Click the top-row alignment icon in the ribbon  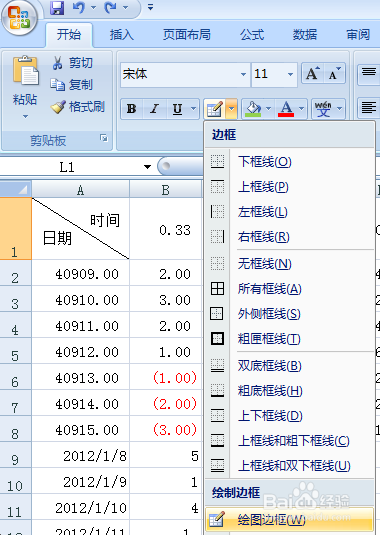click(x=368, y=73)
